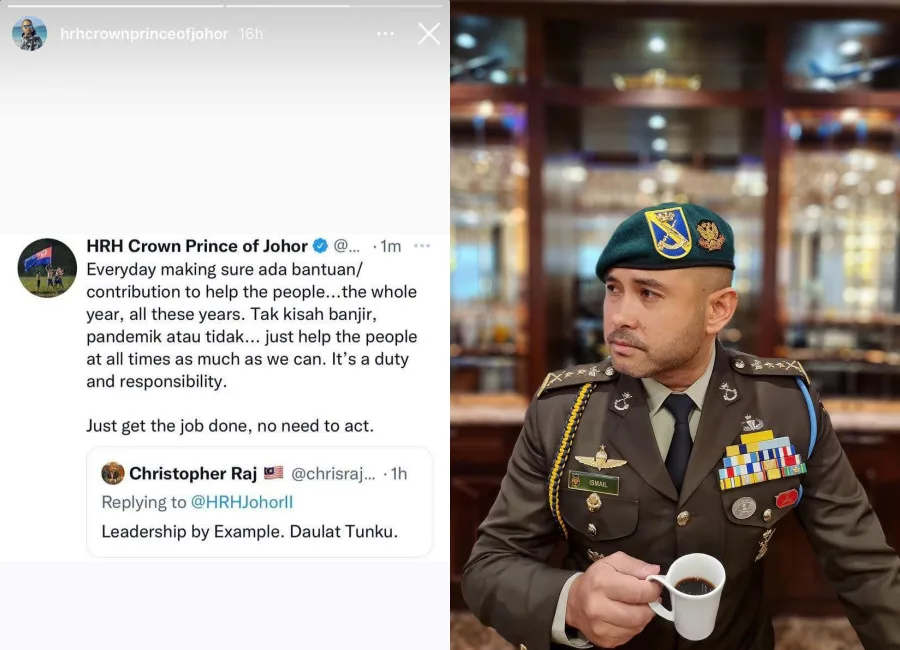Click the blue verified badge
900x650 pixels.
point(320,246)
